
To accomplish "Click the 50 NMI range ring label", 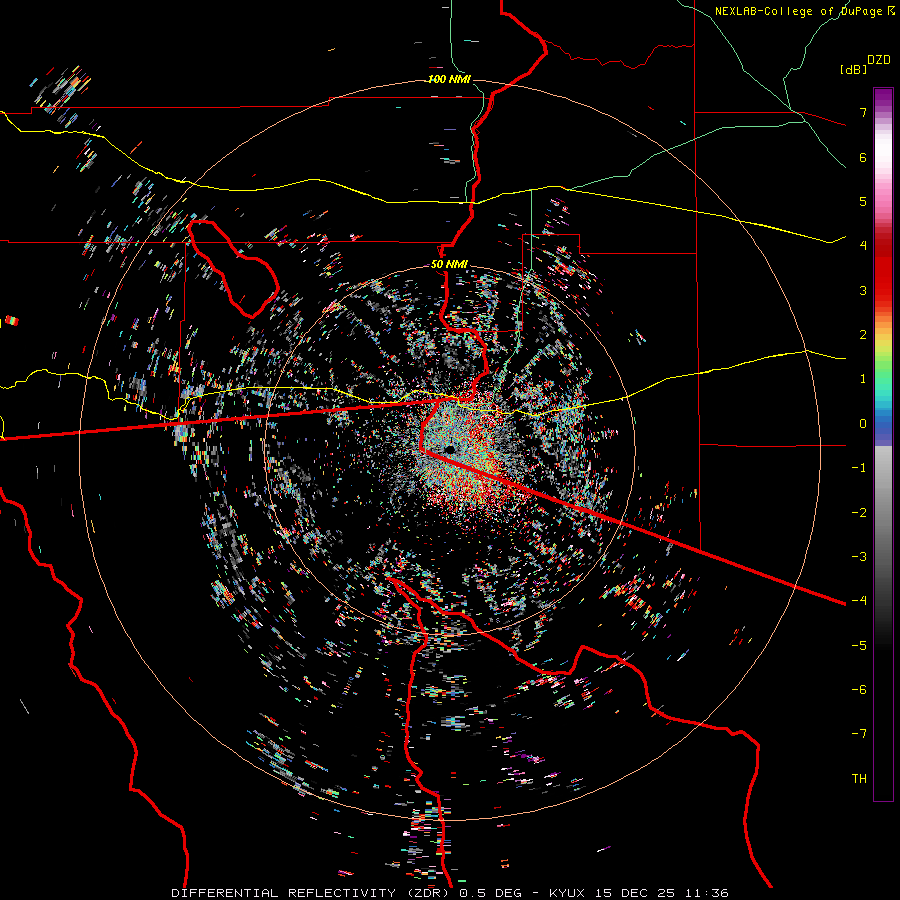I will (x=449, y=264).
